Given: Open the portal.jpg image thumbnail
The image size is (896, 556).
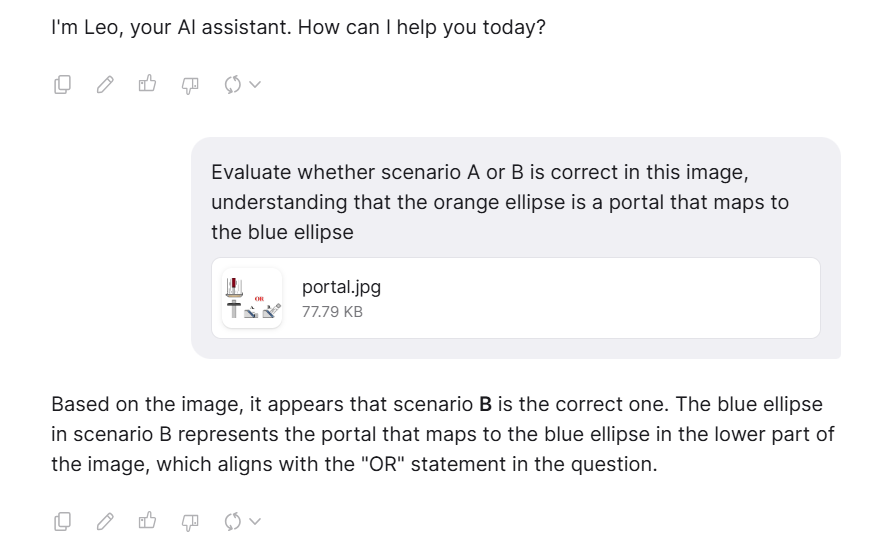Looking at the screenshot, I should tap(252, 298).
